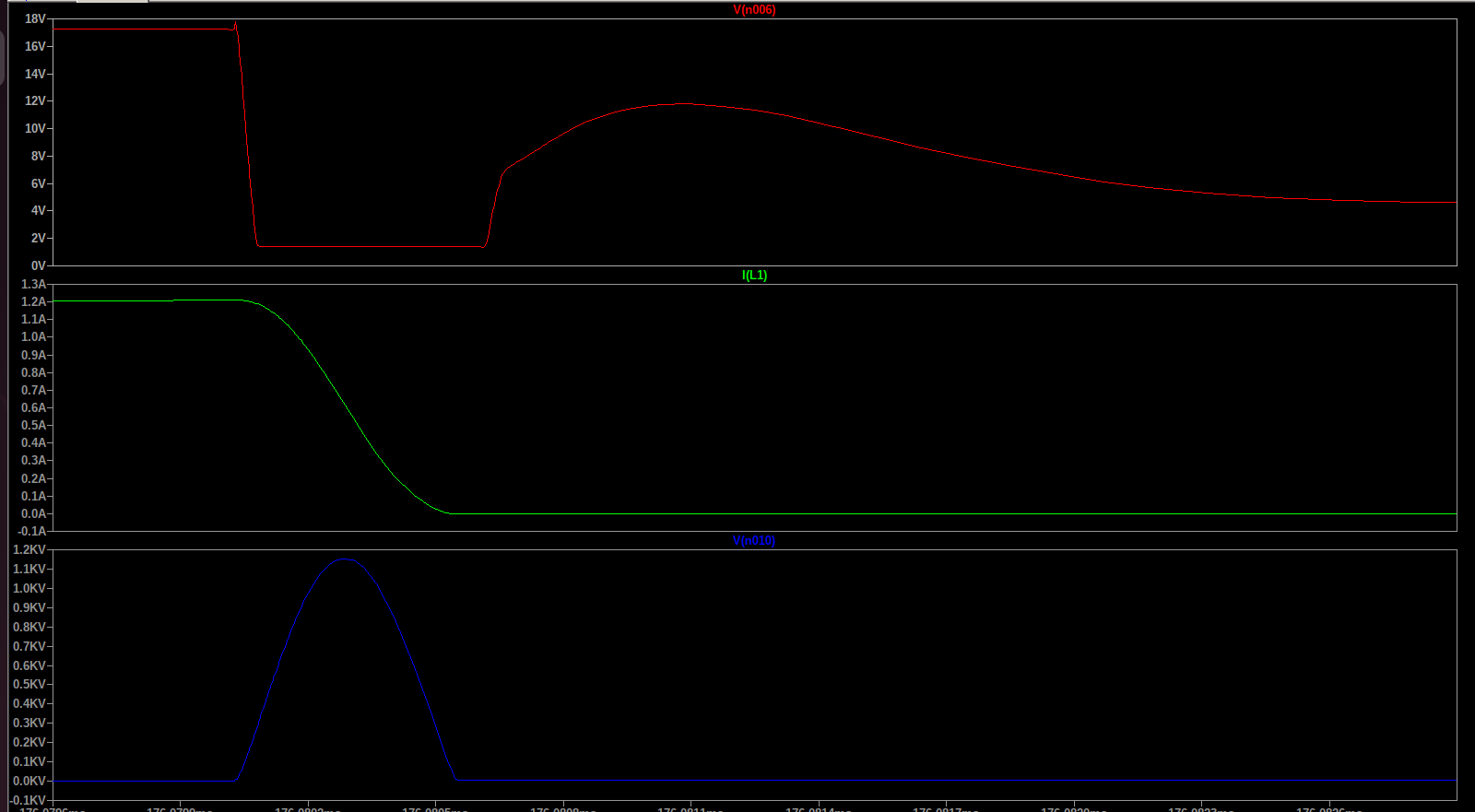Click the 0.2A current axis label

33,478
